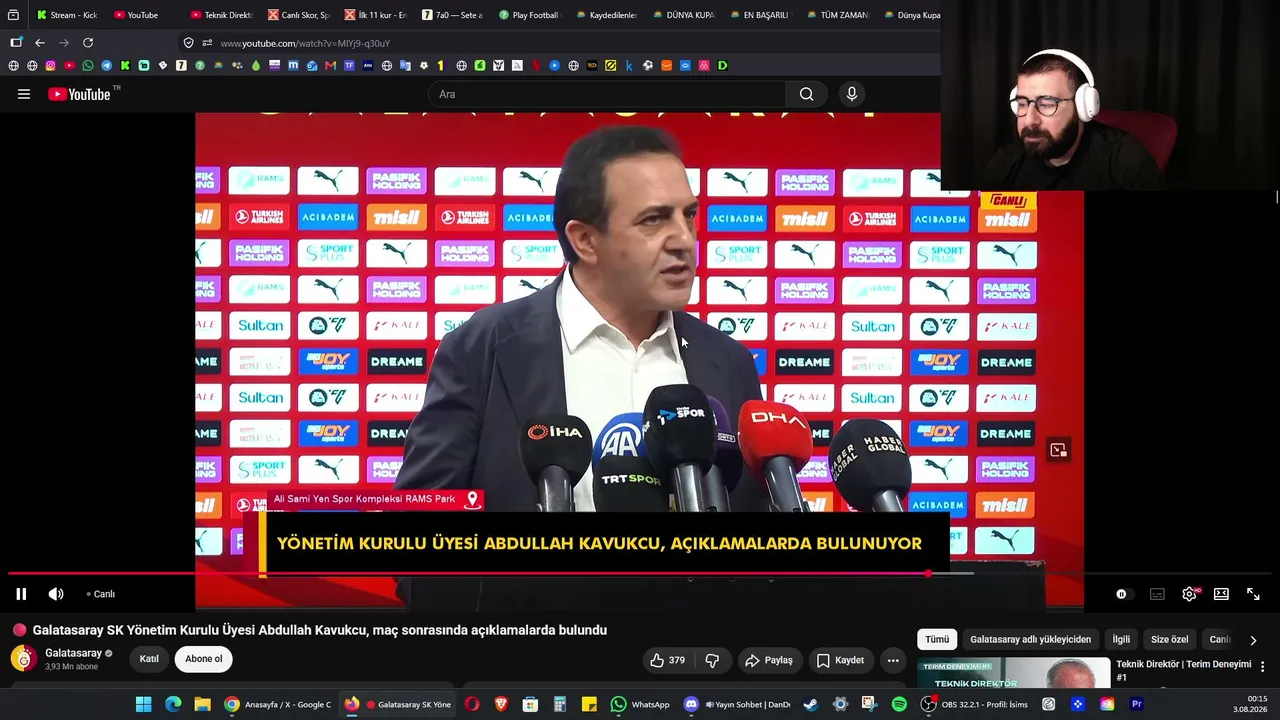The image size is (1280, 720).
Task: Jump to the Canlı live indicator
Action: (101, 594)
